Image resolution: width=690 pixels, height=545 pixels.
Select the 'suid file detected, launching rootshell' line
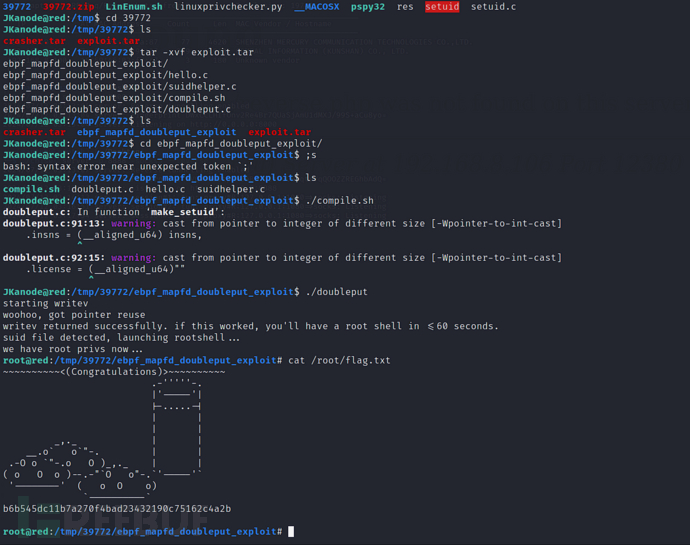click(121, 338)
